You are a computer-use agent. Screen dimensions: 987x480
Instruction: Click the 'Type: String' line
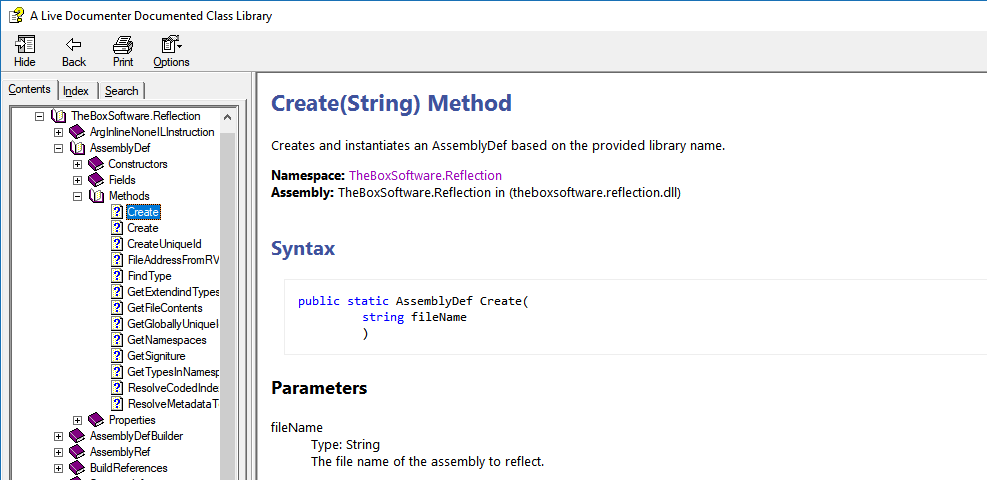click(345, 445)
